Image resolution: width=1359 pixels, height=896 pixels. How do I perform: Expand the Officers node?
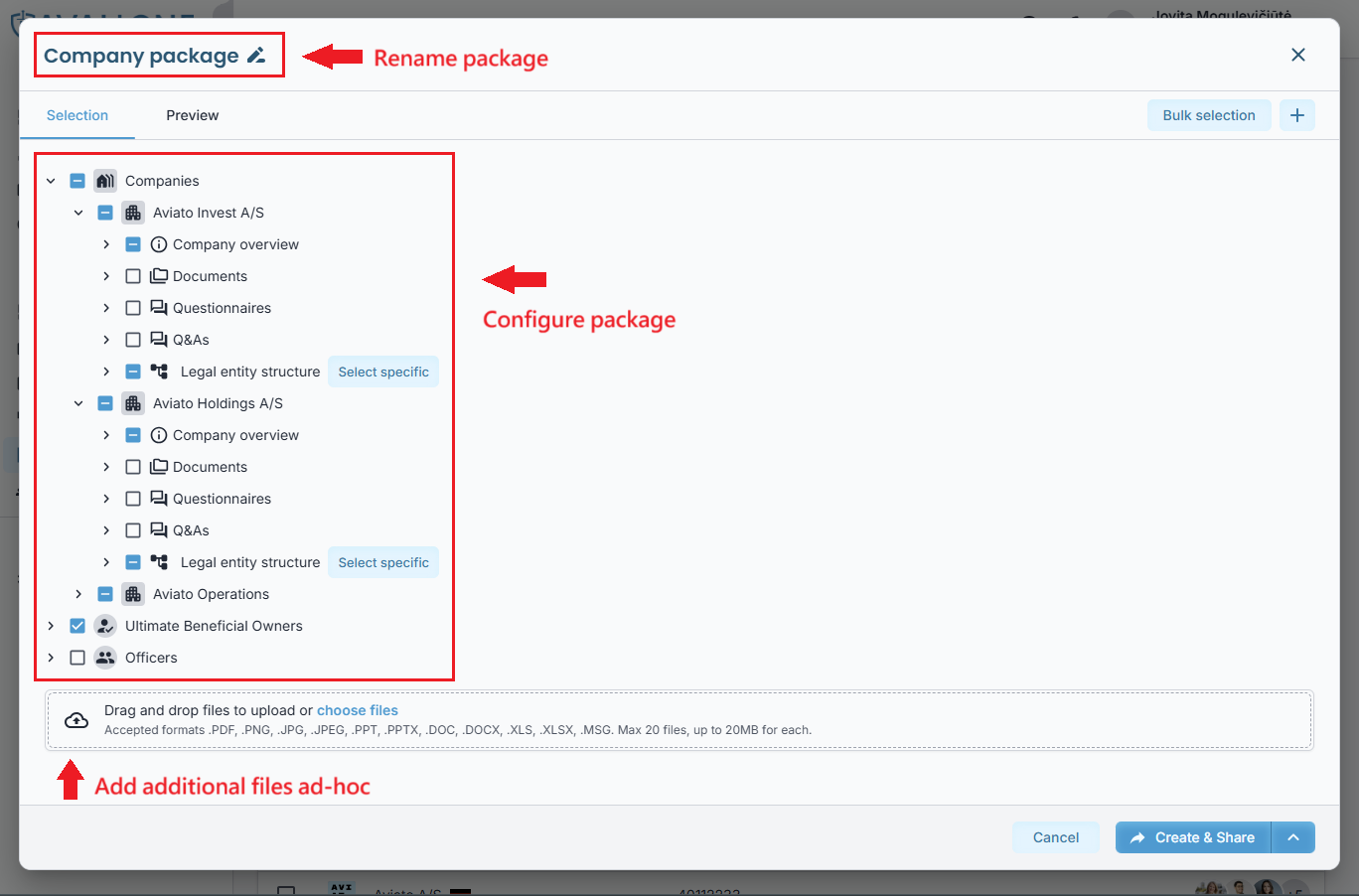[x=51, y=658]
